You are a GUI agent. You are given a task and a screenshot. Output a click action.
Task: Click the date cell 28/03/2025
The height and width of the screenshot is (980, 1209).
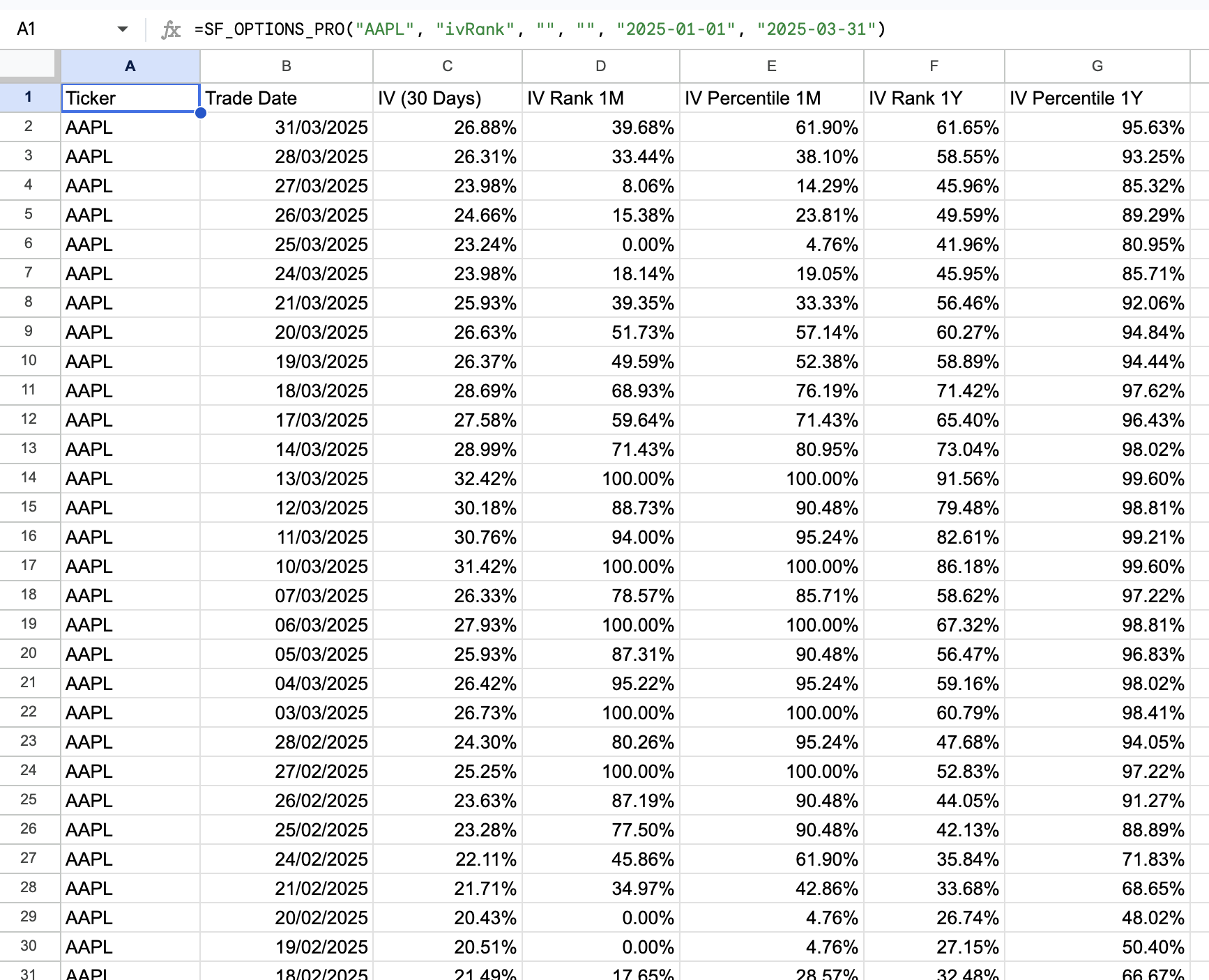(x=287, y=156)
